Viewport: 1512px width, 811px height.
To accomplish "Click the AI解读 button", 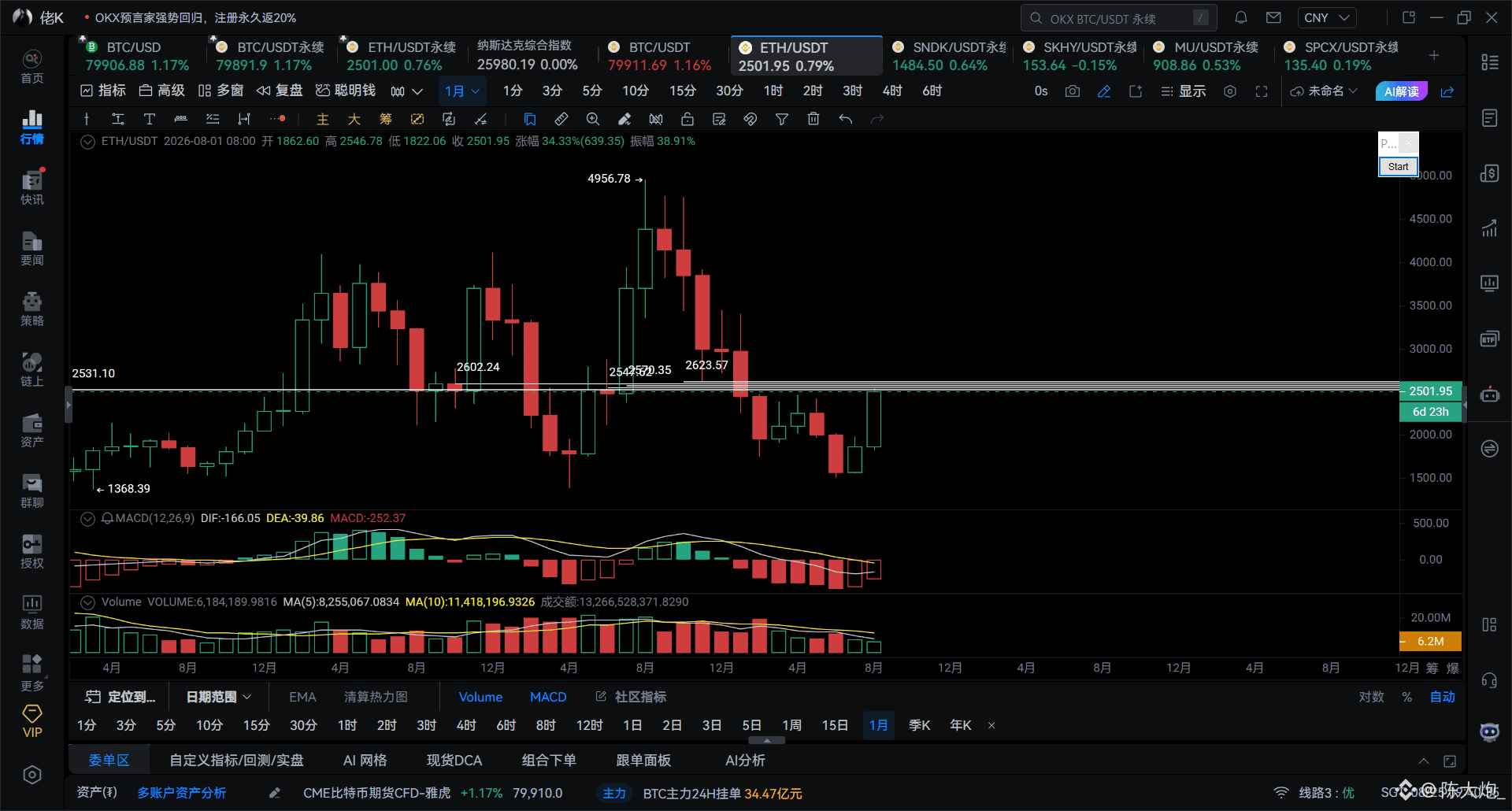I will pyautogui.click(x=1401, y=91).
